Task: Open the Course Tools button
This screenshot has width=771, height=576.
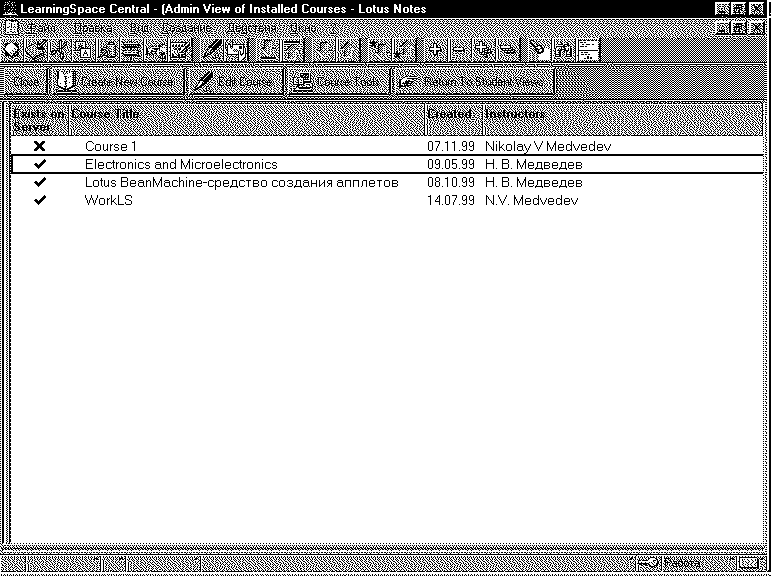Action: point(338,82)
